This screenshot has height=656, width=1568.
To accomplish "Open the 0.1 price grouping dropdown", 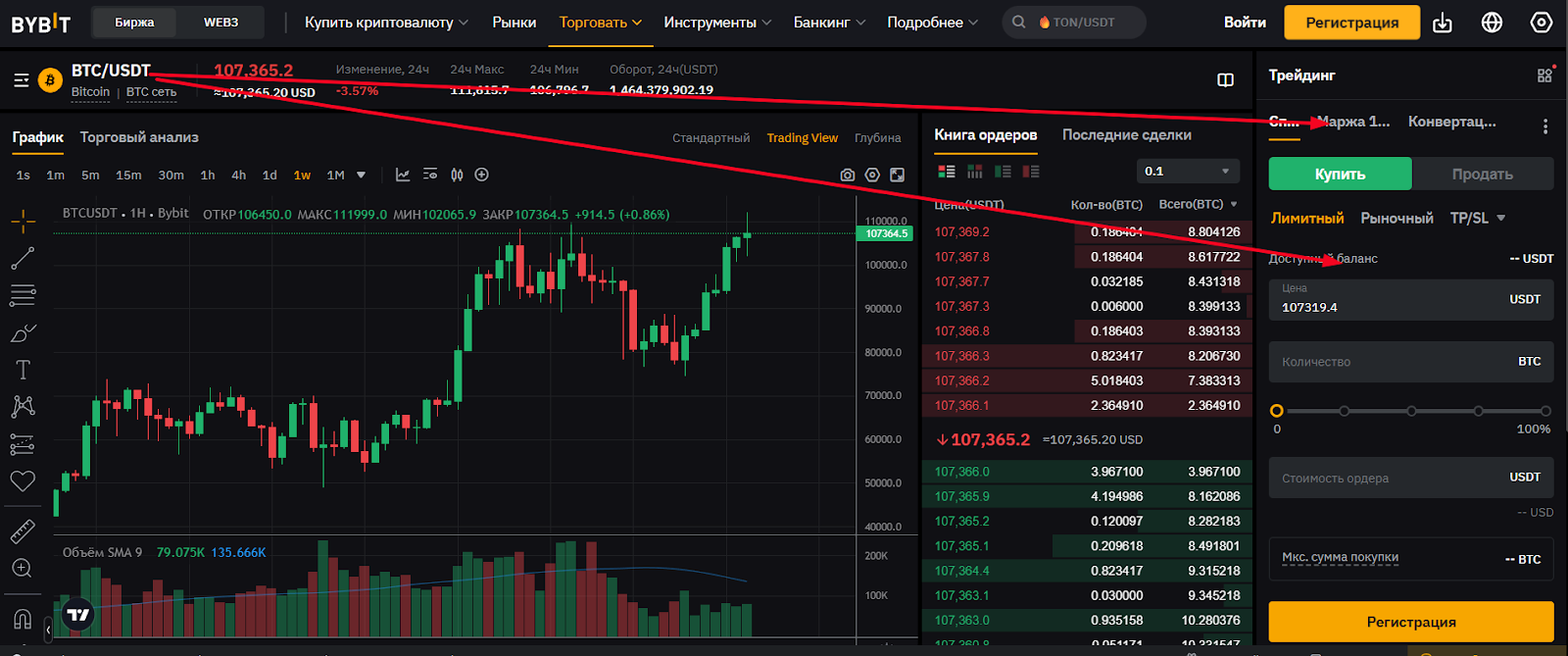I will [1186, 172].
